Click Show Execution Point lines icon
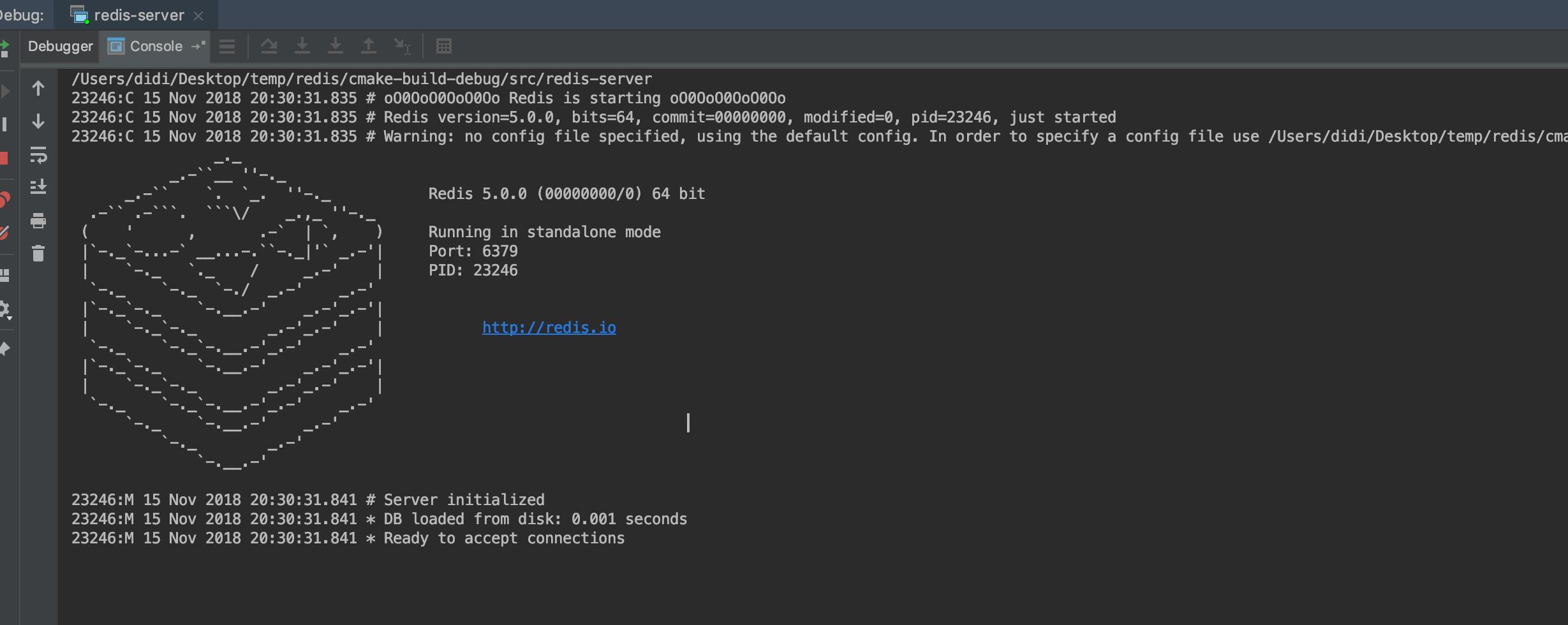The height and width of the screenshot is (625, 1568). [x=227, y=46]
